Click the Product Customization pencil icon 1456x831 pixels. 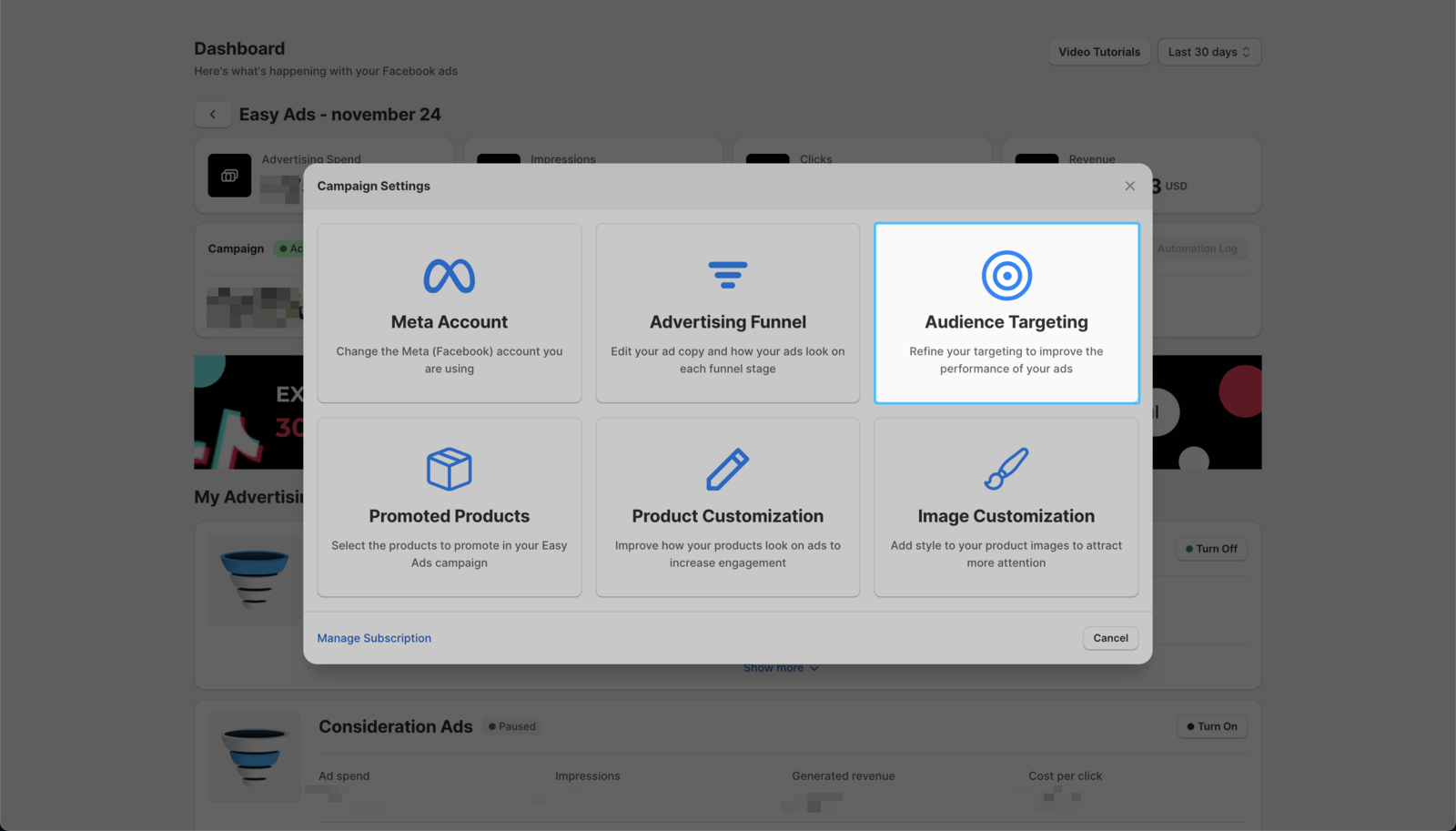click(x=727, y=469)
